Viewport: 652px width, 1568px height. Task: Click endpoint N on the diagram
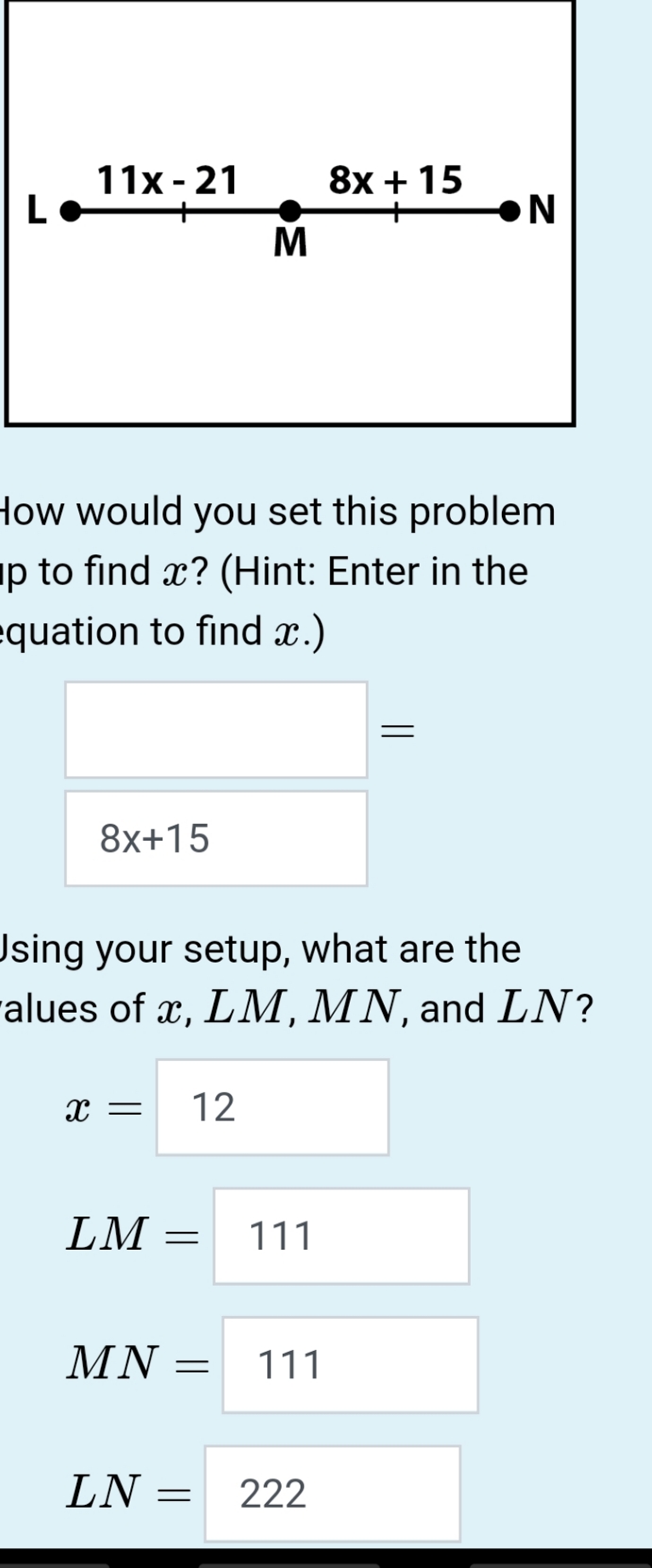(510, 209)
